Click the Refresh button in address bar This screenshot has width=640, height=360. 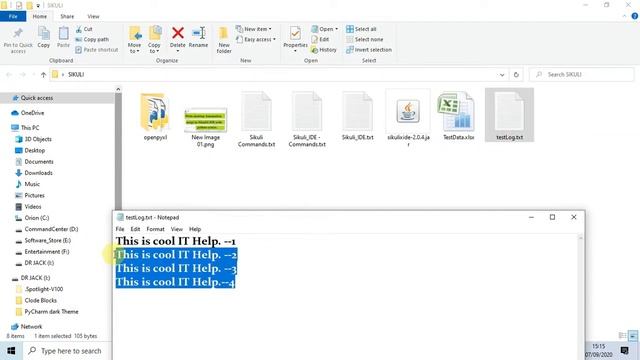pyautogui.click(x=516, y=75)
